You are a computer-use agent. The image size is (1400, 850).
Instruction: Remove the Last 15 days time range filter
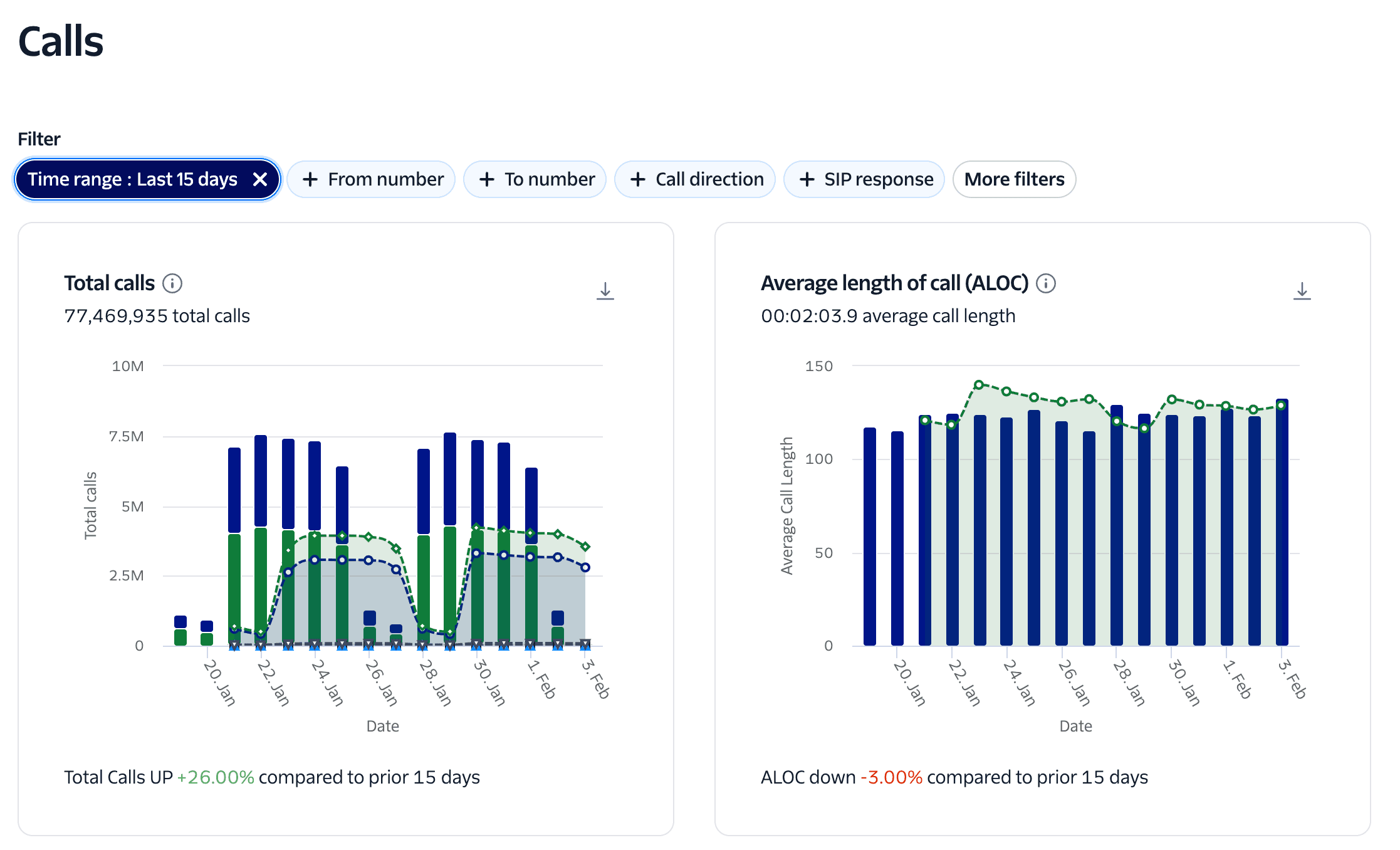(261, 179)
